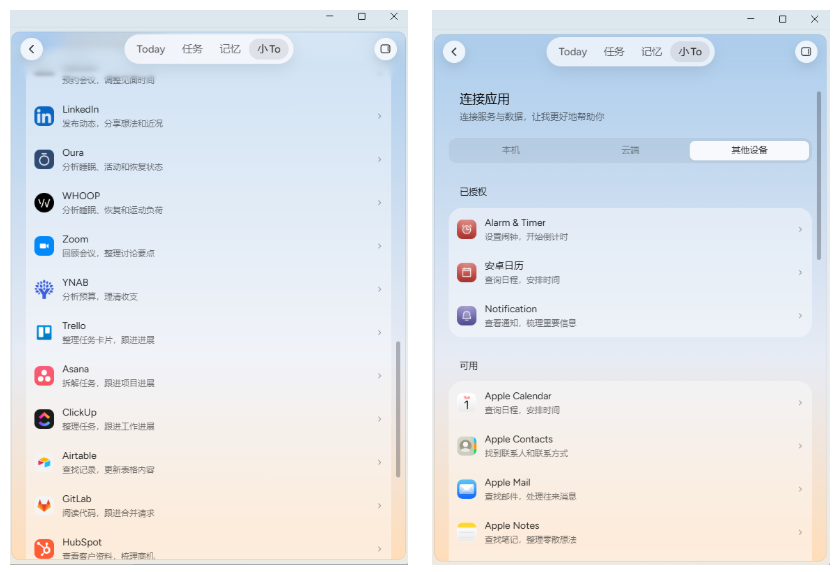
Task: Minimize the left window
Action: point(330,17)
